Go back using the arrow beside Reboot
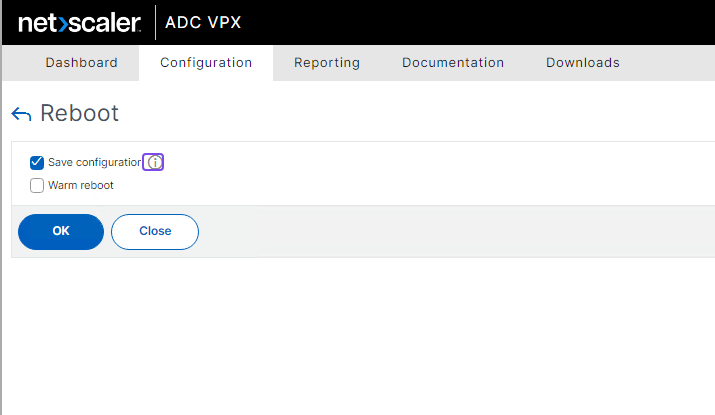The image size is (715, 415). [21, 114]
